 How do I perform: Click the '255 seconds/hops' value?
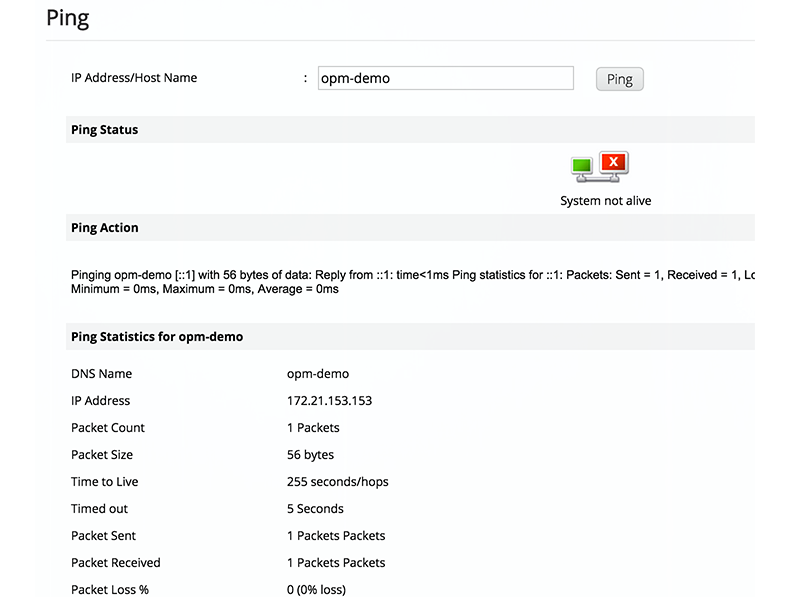click(337, 482)
